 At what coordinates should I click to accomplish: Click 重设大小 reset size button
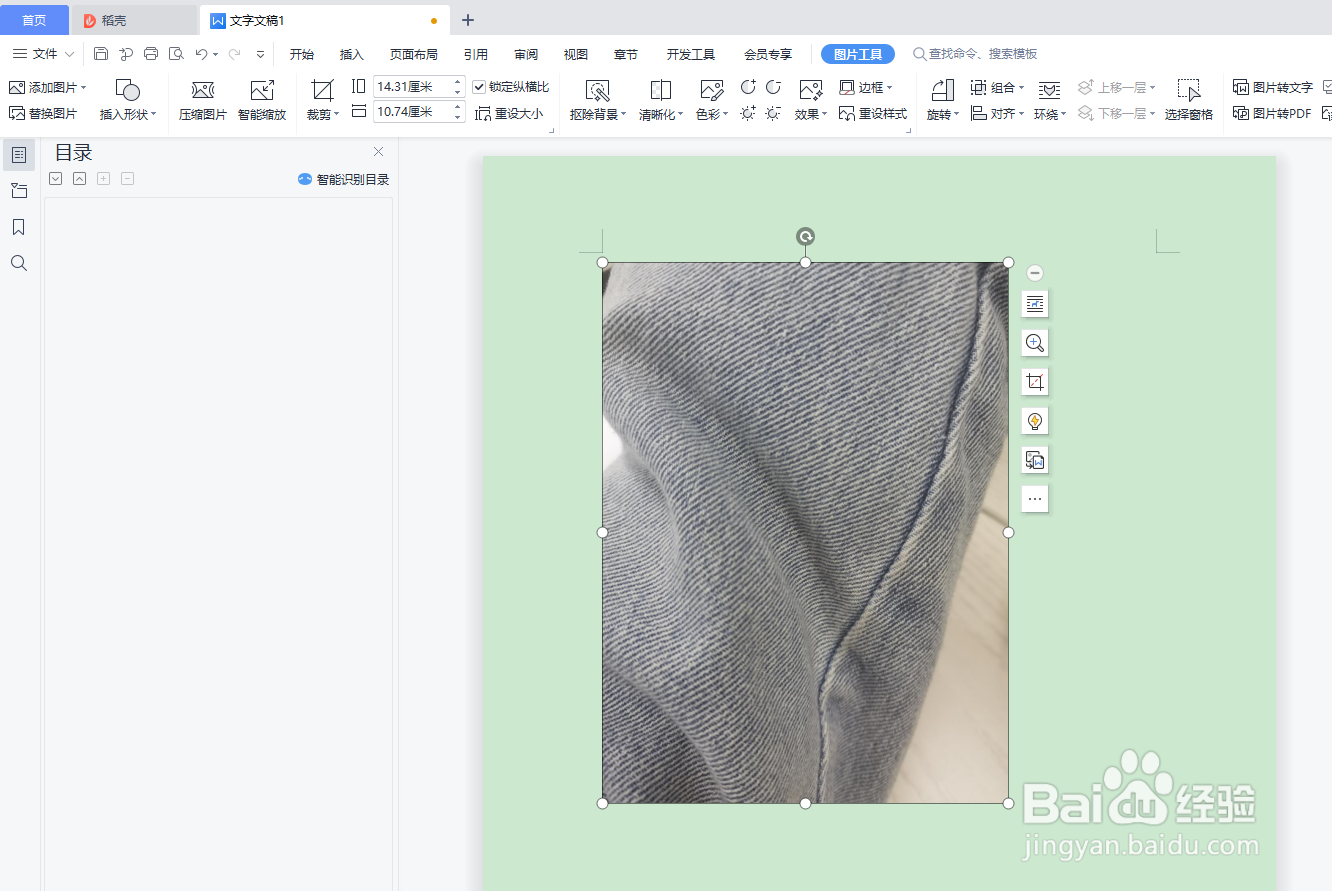[509, 114]
